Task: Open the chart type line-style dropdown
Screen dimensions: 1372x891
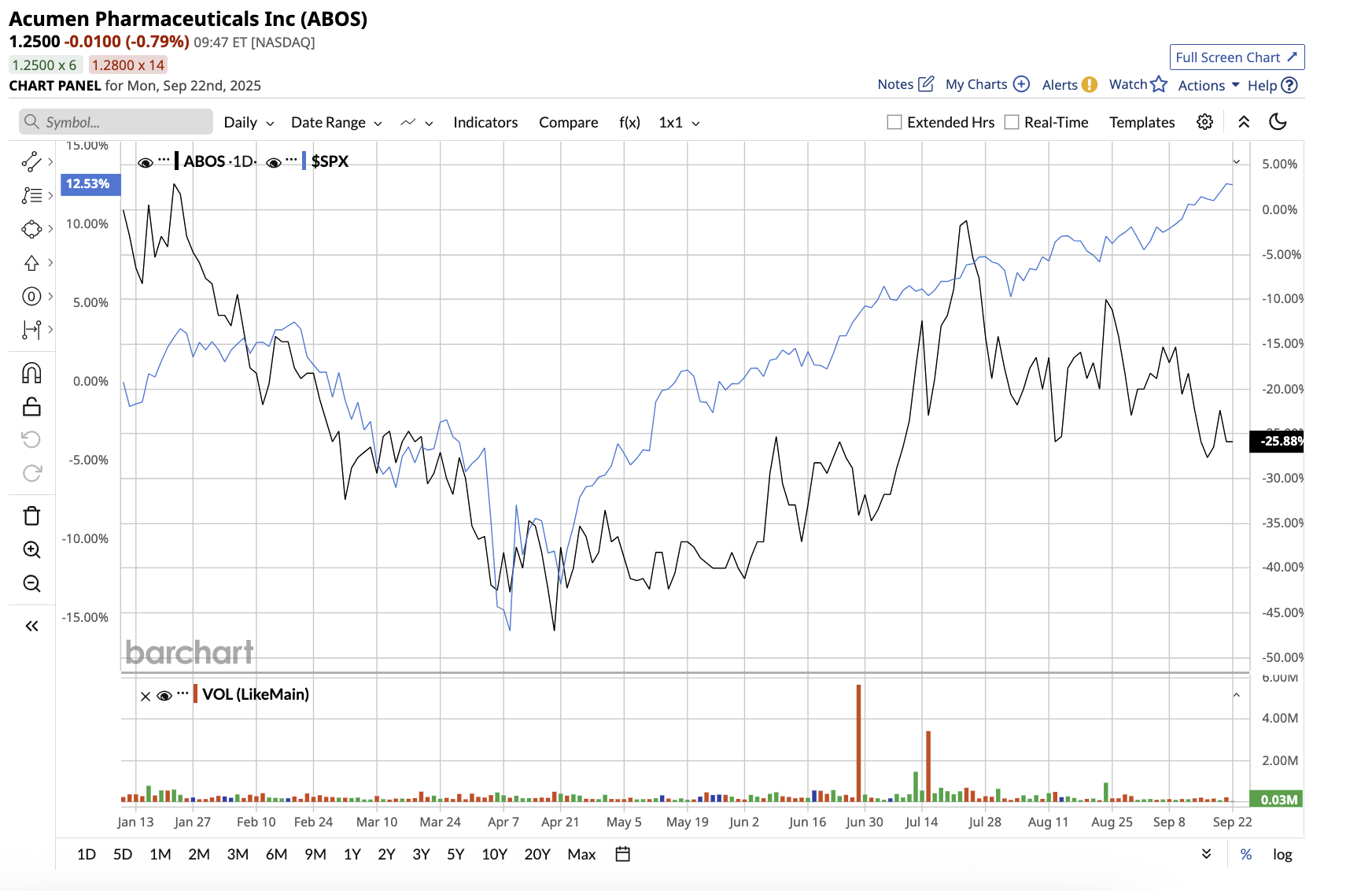Action: tap(417, 122)
